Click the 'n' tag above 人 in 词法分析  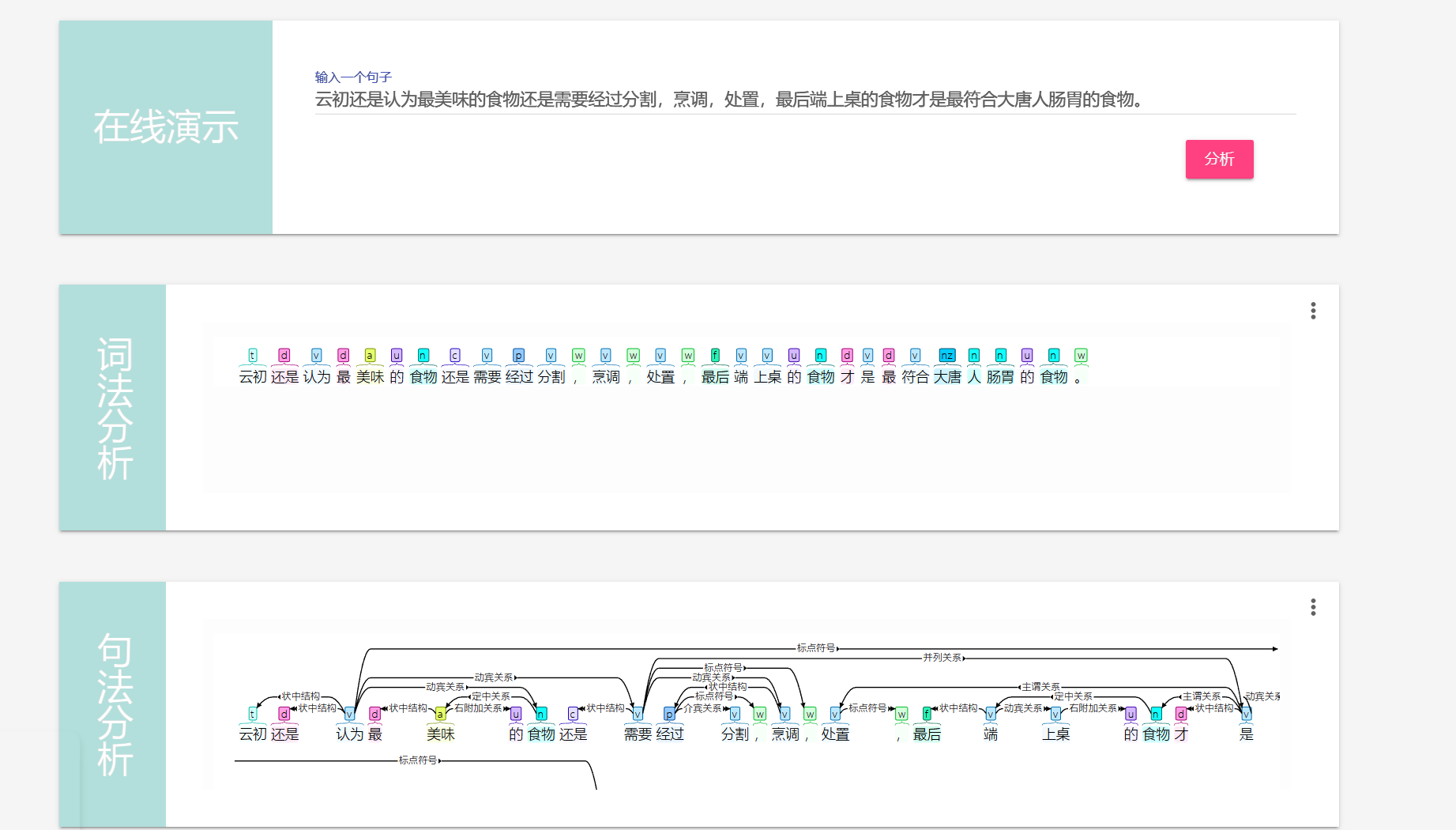tap(974, 356)
